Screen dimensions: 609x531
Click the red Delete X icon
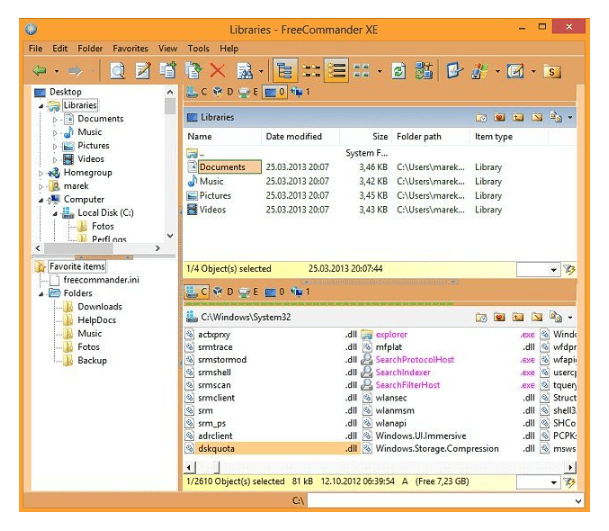(x=218, y=71)
